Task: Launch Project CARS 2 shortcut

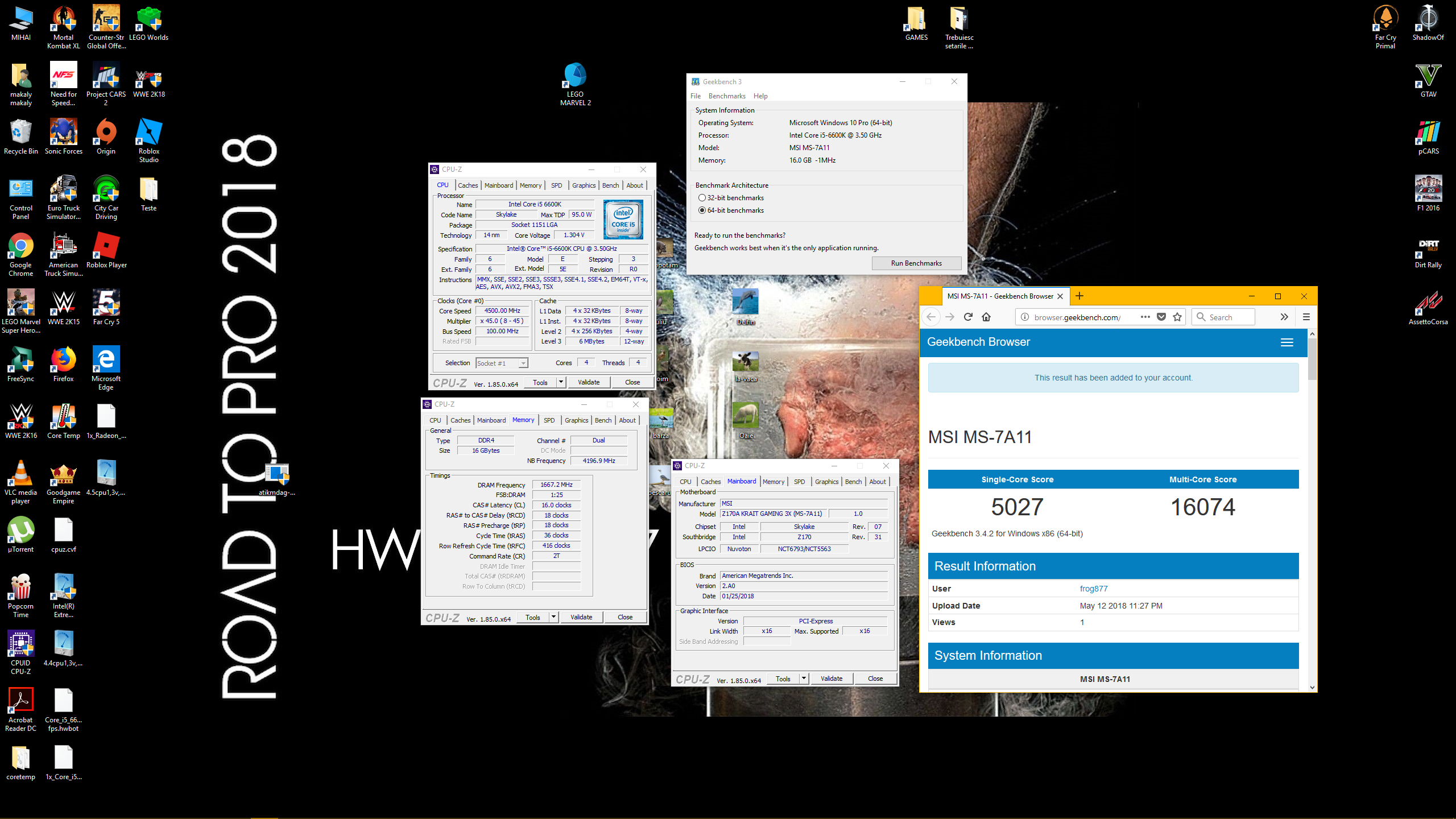Action: 106,84
